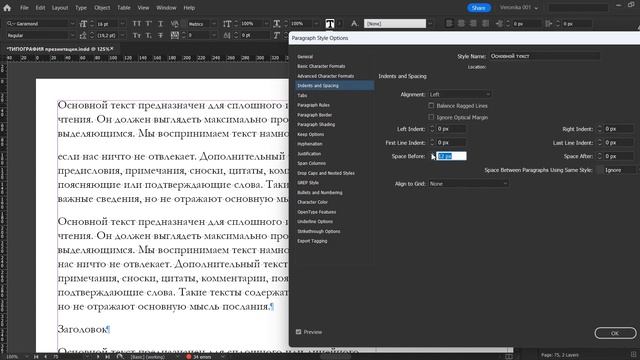This screenshot has height=360, width=640.
Task: Apply Superscript formatting
Action: [149, 24]
